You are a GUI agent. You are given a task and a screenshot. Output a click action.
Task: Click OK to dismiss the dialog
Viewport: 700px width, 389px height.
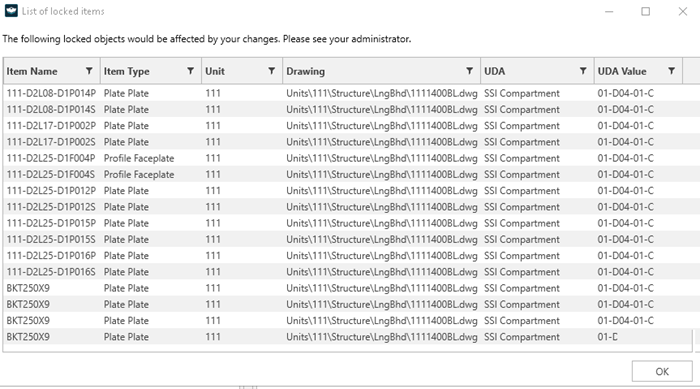pos(662,371)
